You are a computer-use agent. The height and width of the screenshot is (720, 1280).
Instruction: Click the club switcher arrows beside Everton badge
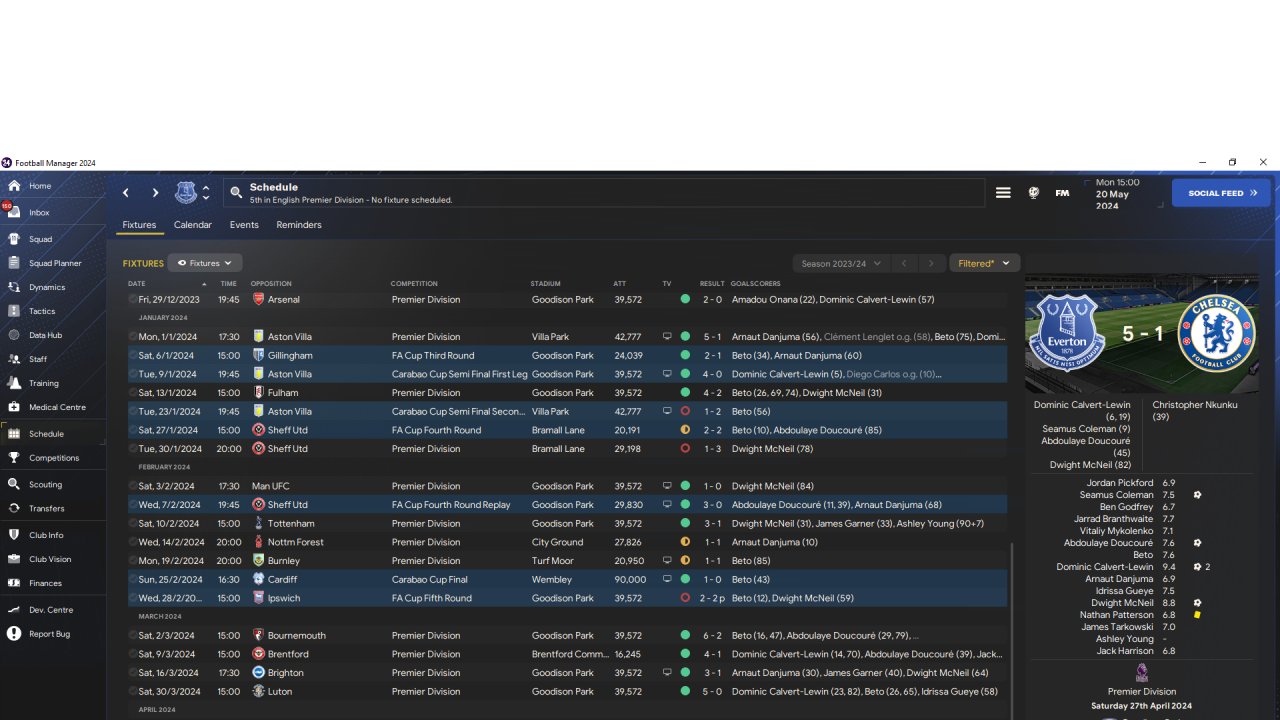[x=206, y=193]
